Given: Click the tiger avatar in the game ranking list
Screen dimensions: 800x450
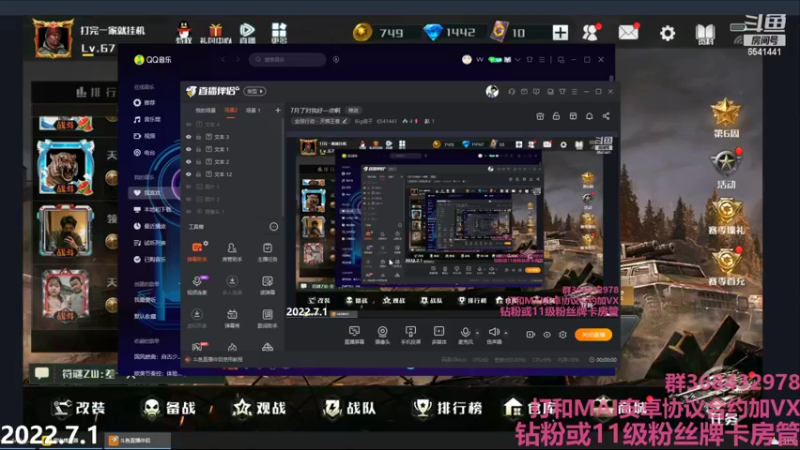Looking at the screenshot, I should (x=66, y=167).
